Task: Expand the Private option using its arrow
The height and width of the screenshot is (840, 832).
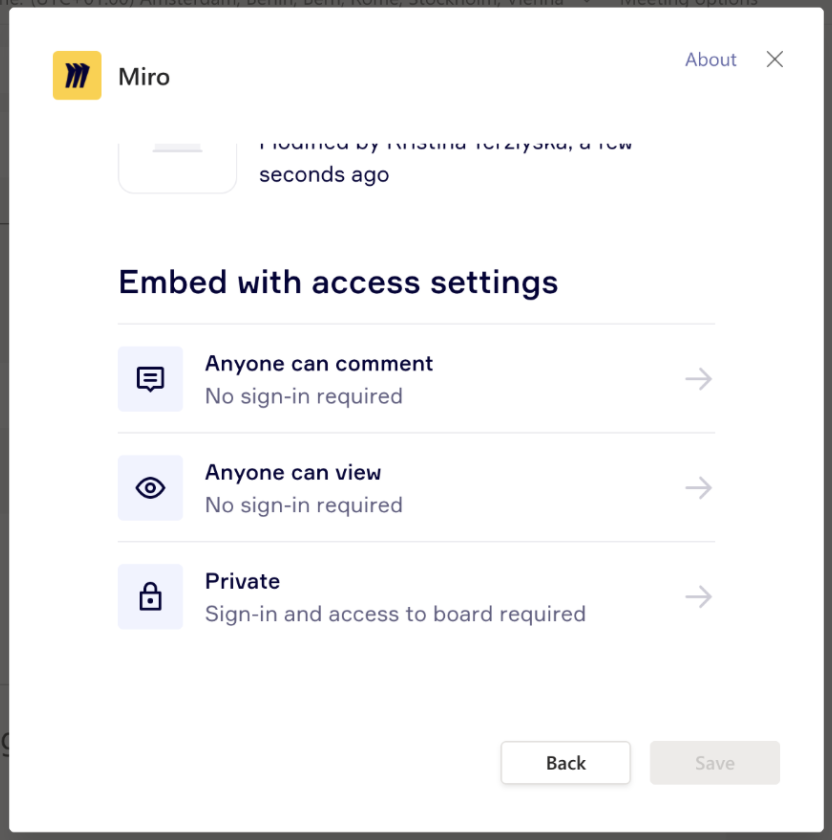Action: 698,597
